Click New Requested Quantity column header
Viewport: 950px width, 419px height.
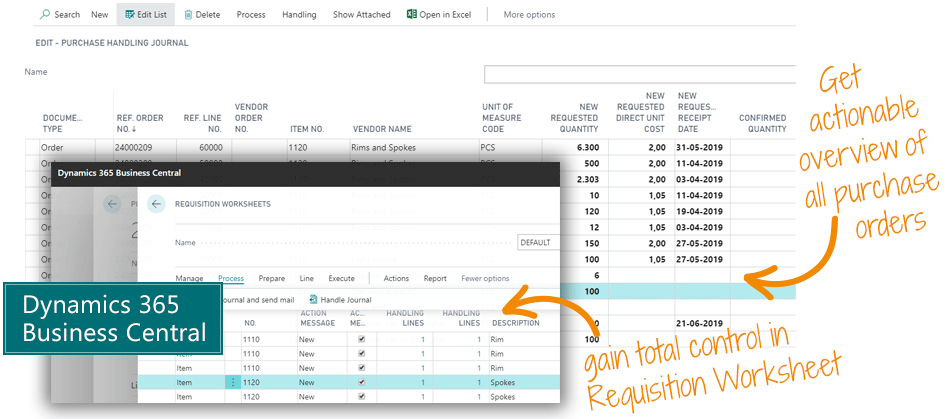click(x=574, y=118)
